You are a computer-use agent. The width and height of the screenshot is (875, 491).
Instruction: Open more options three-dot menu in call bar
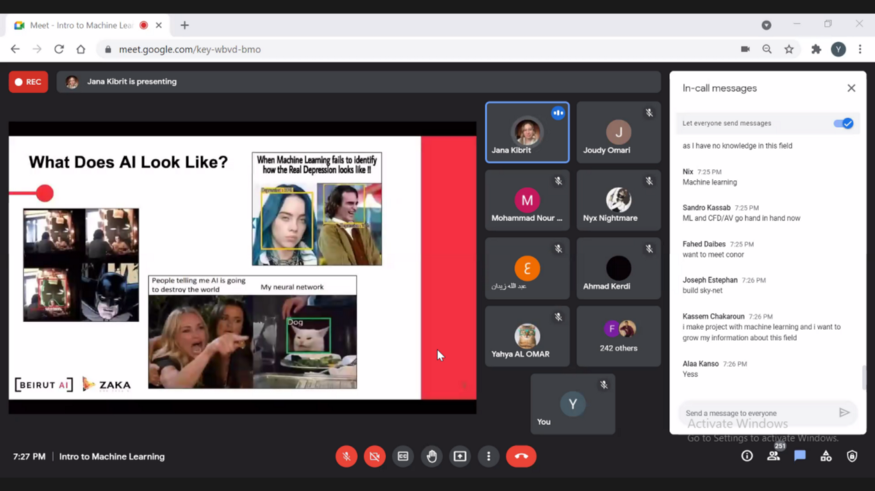pos(488,456)
